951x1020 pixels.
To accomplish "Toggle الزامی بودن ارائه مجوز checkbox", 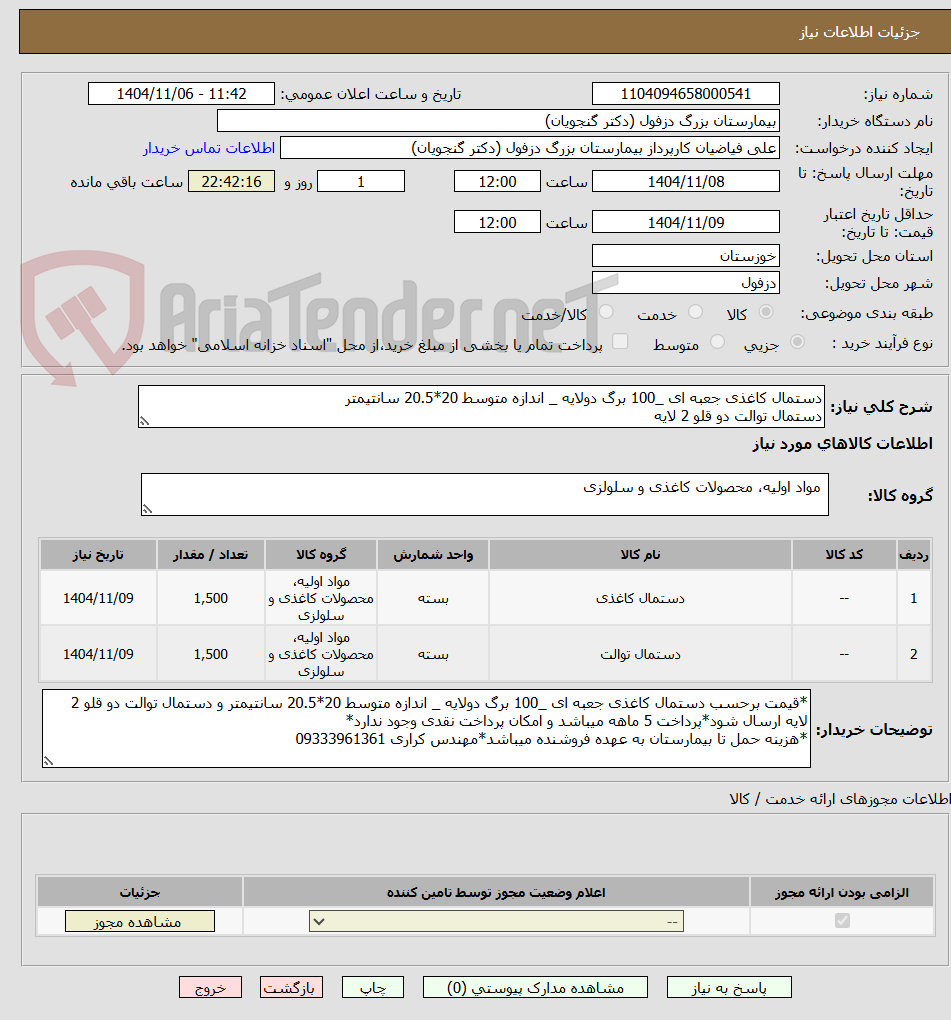I will click(x=842, y=920).
